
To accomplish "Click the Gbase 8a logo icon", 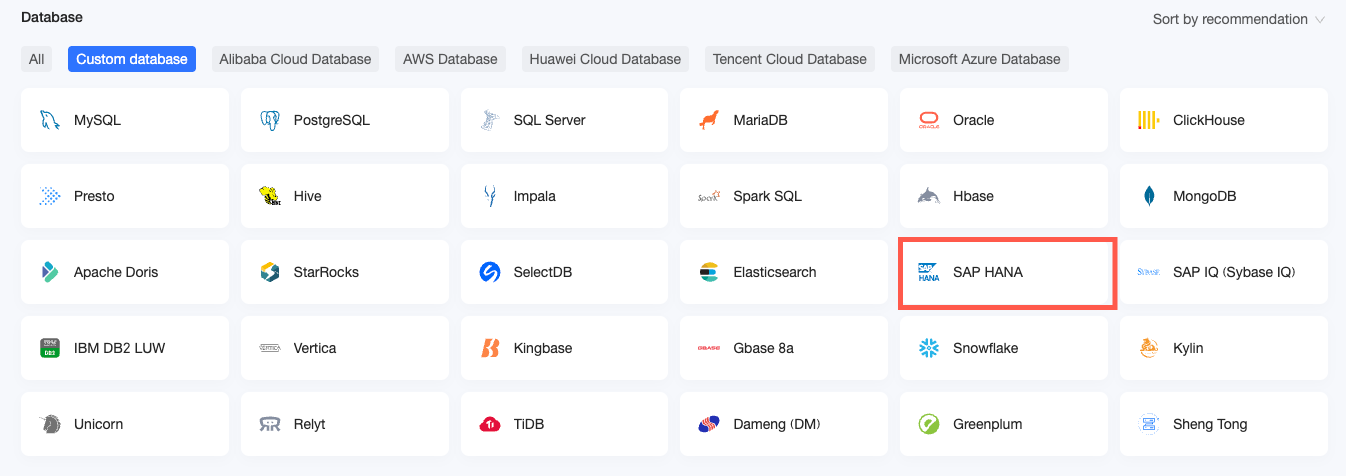I will click(x=709, y=348).
